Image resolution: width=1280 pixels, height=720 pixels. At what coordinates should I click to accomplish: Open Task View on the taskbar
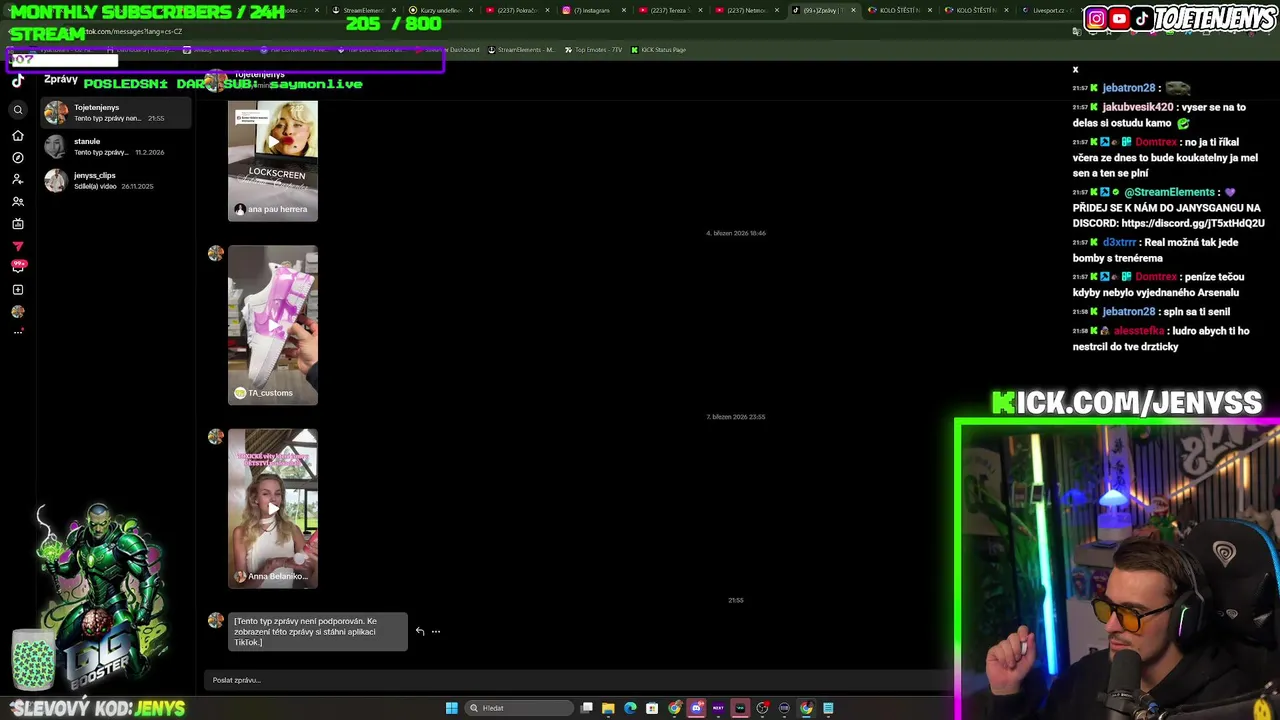(x=587, y=708)
